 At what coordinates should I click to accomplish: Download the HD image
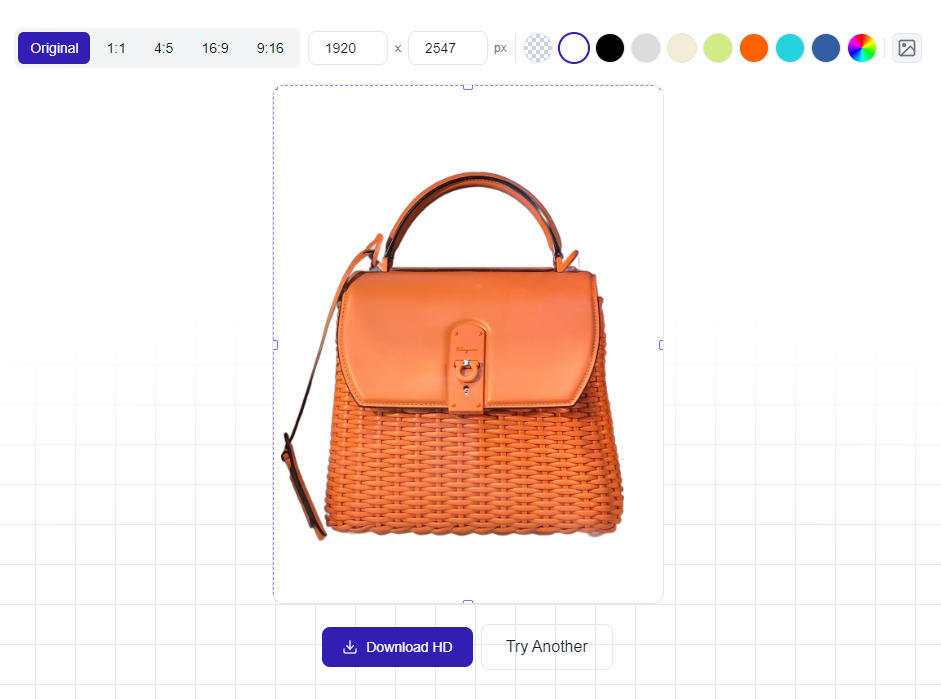pos(397,647)
